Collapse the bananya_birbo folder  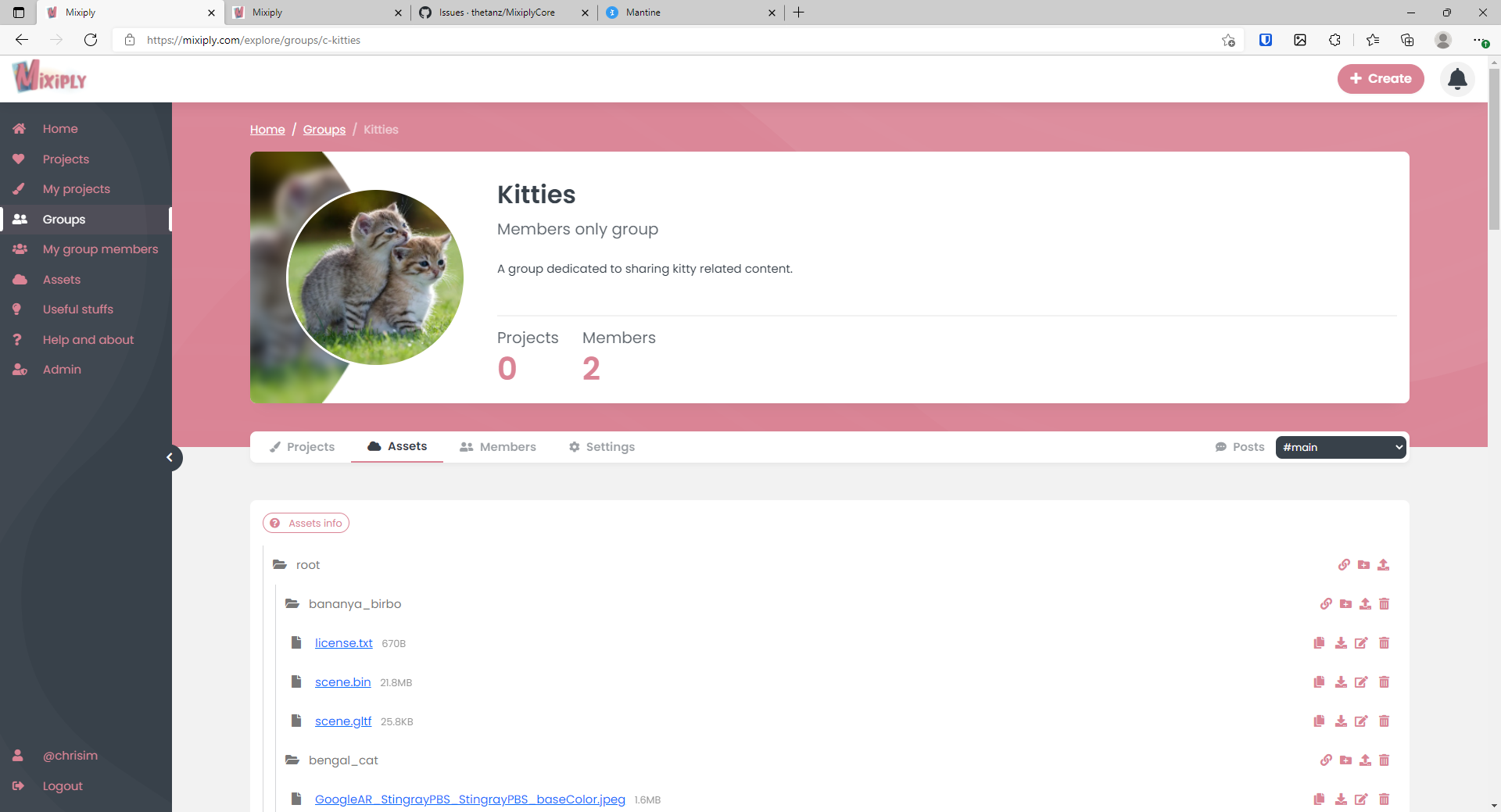292,603
